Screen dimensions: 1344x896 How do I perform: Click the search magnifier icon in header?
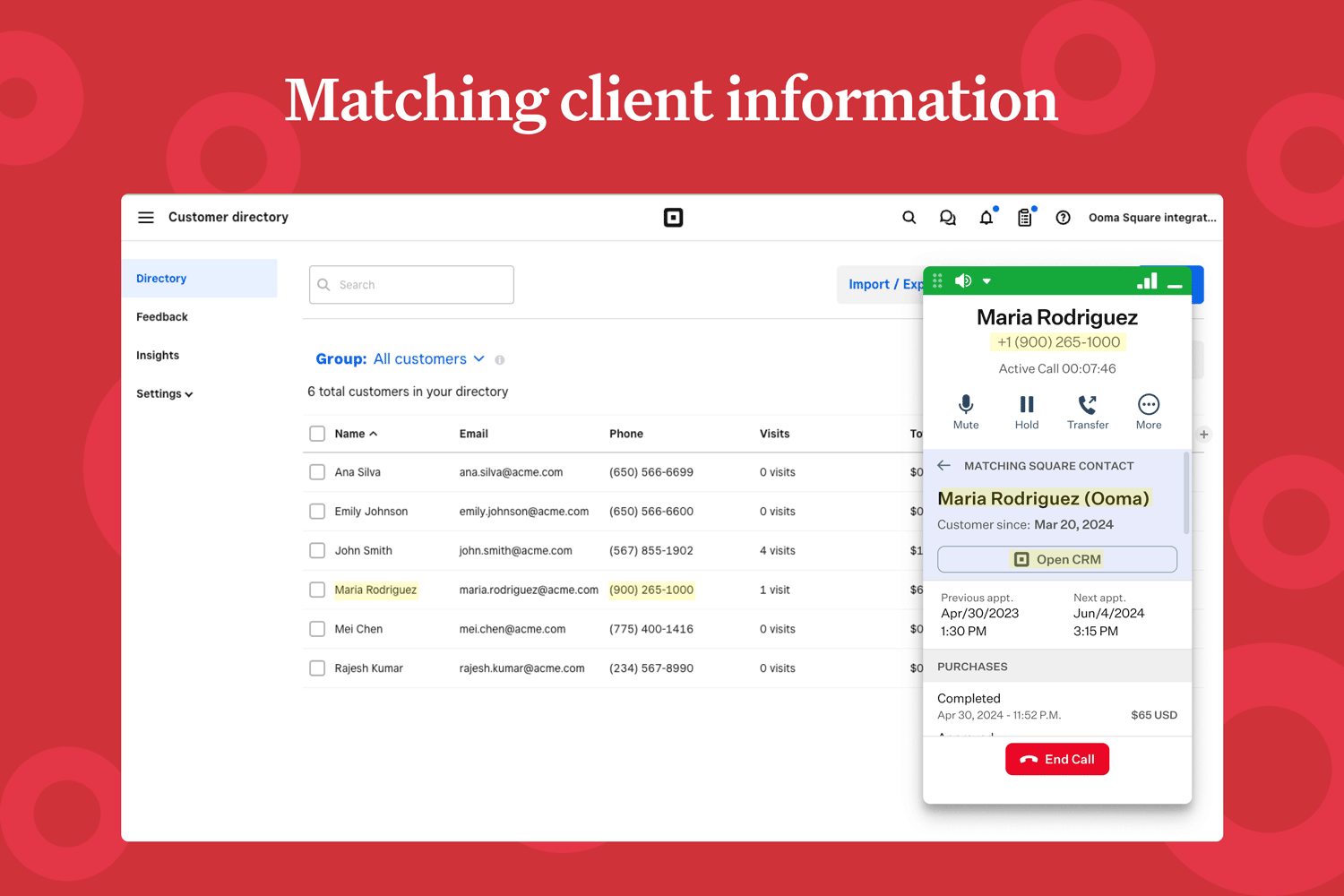[x=909, y=218]
